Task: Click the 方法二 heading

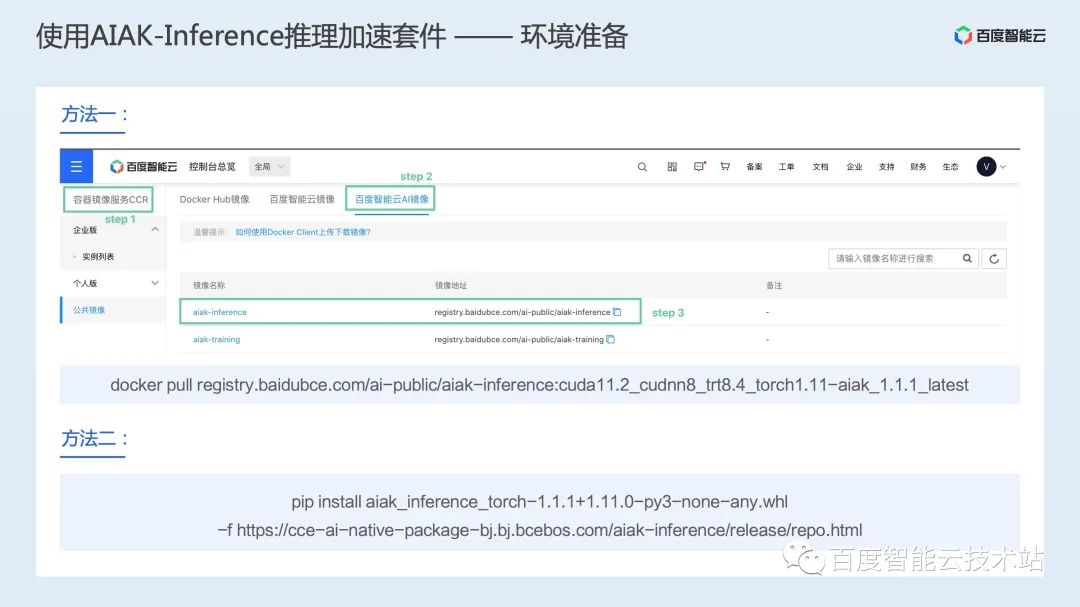Action: [94, 439]
